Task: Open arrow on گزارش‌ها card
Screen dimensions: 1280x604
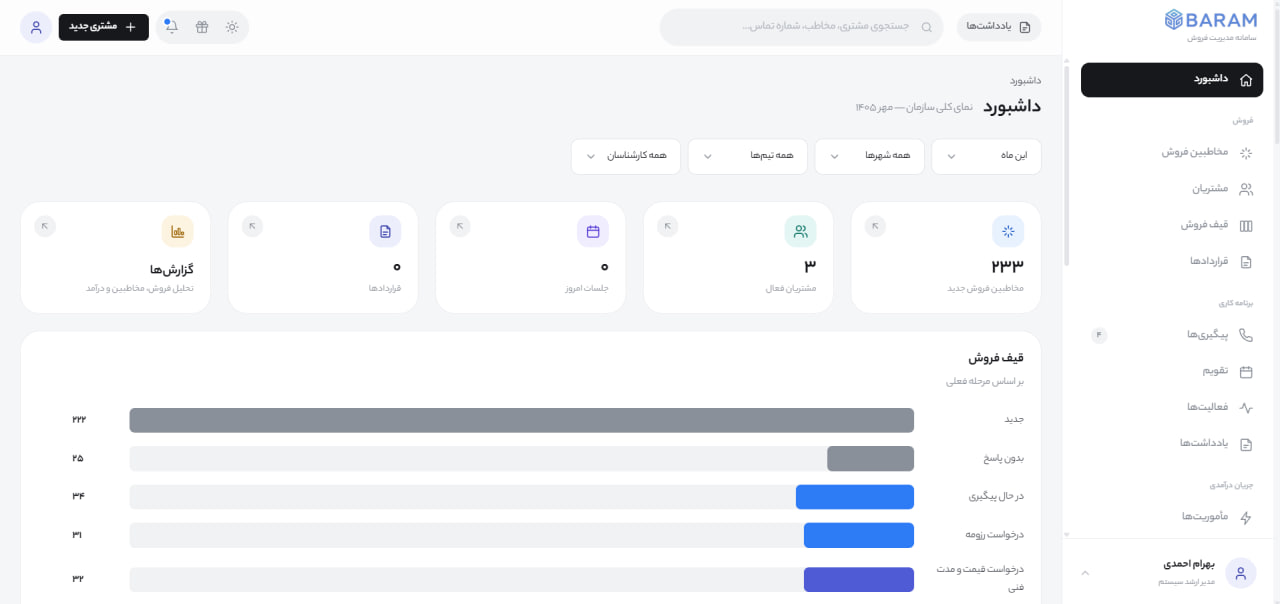Action: (x=45, y=227)
